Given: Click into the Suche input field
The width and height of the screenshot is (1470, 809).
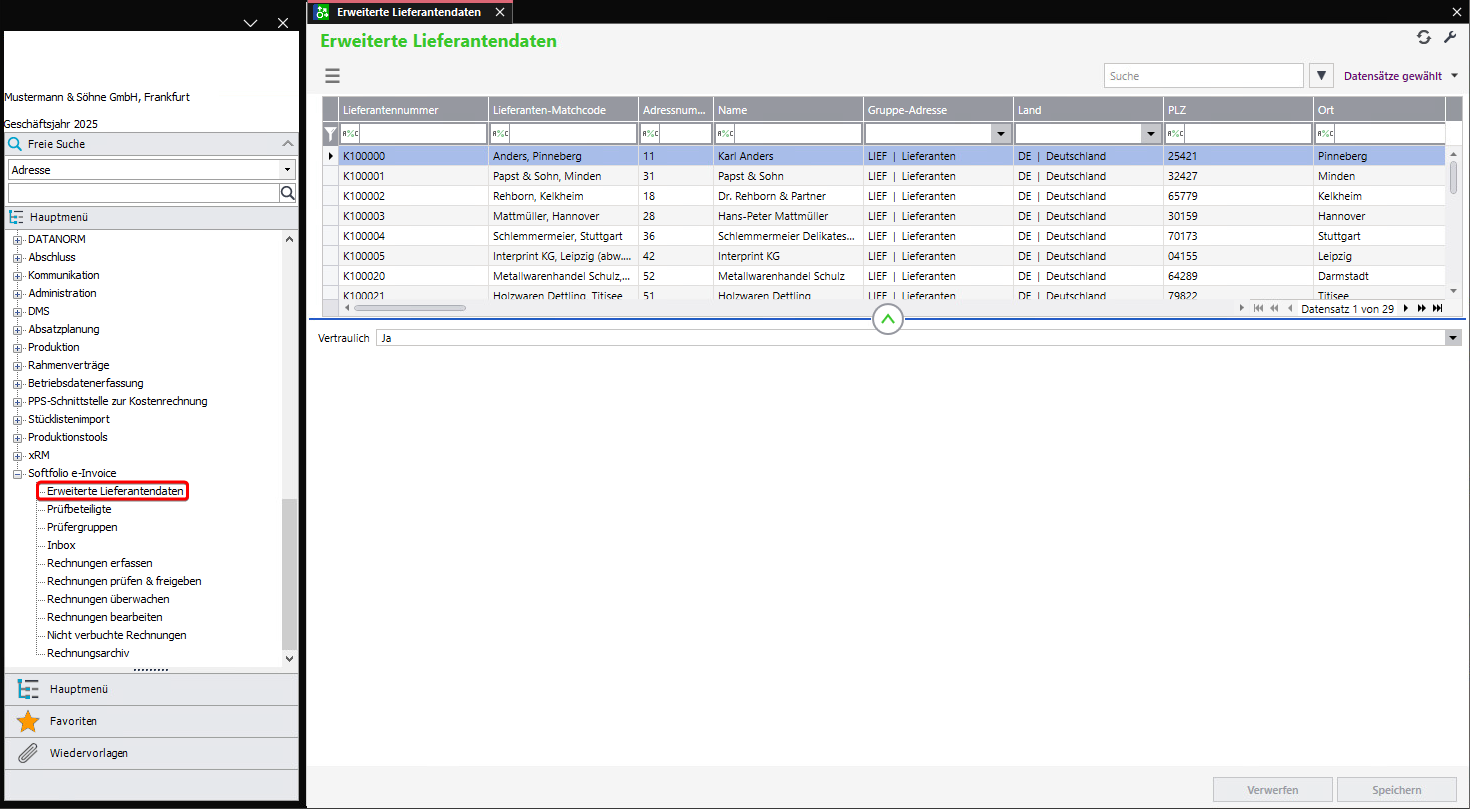Looking at the screenshot, I should (x=1203, y=76).
